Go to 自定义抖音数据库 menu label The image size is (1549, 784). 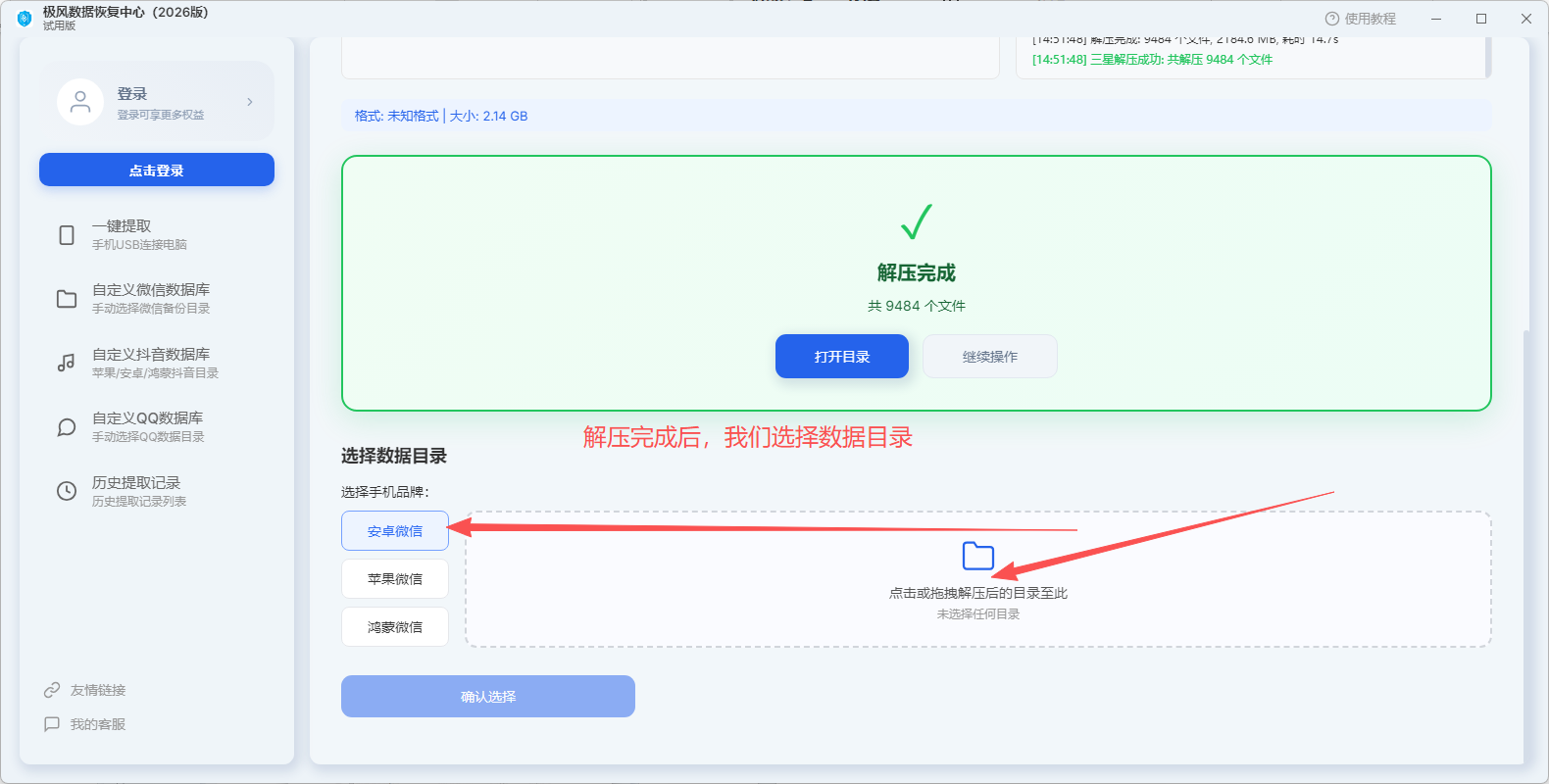pyautogui.click(x=151, y=355)
